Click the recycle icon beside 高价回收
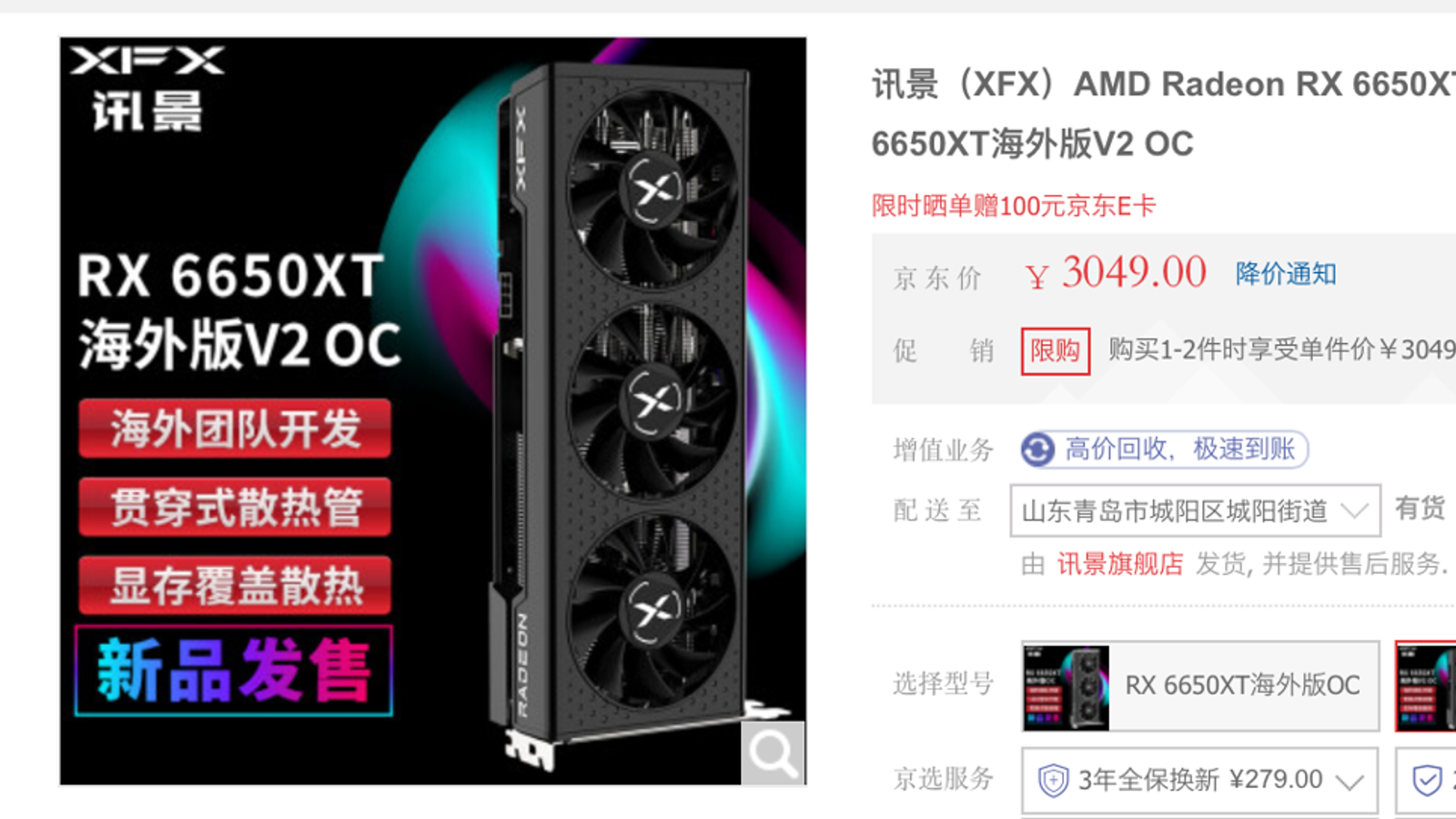1456x819 pixels. (1038, 450)
